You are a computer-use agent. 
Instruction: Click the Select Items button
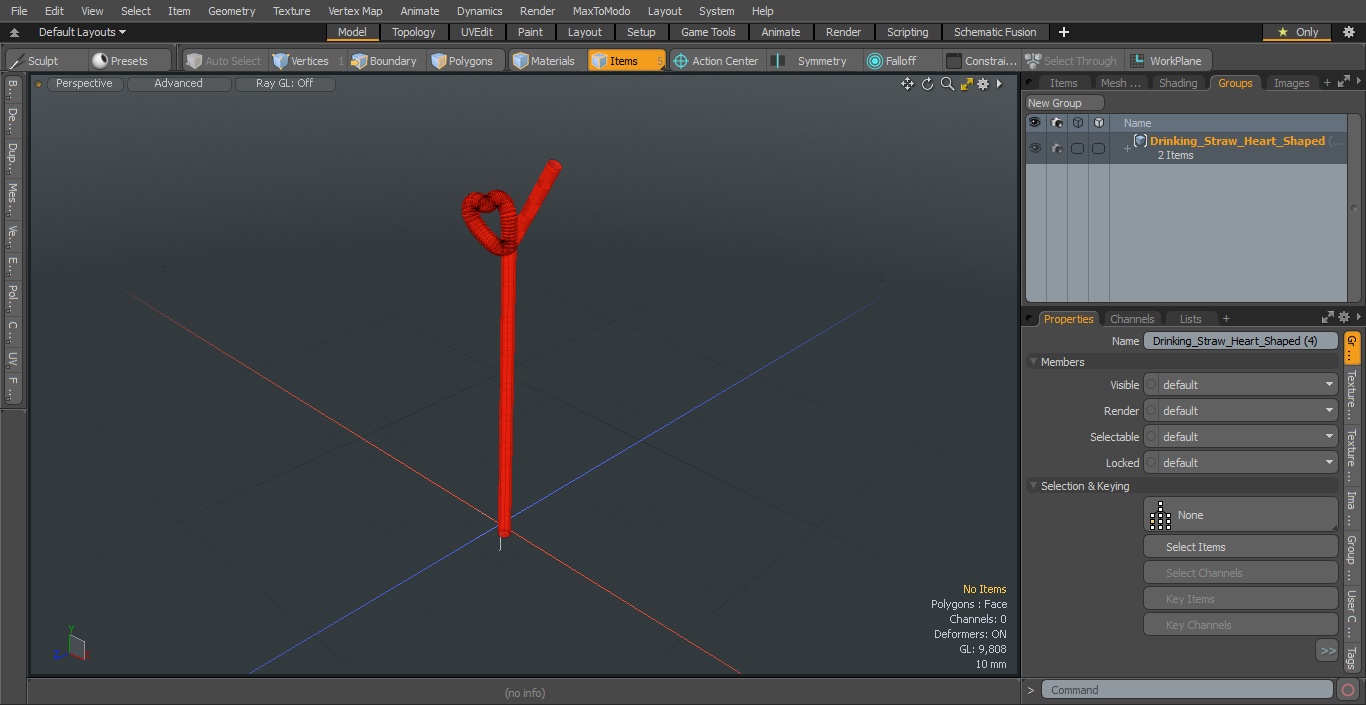[x=1240, y=547]
